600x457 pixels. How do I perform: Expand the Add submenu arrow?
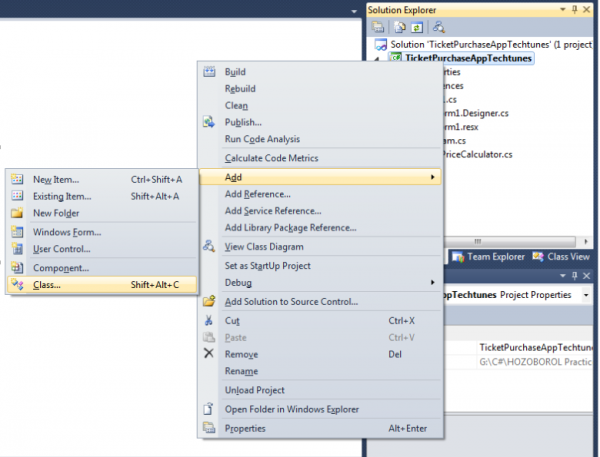tap(432, 177)
